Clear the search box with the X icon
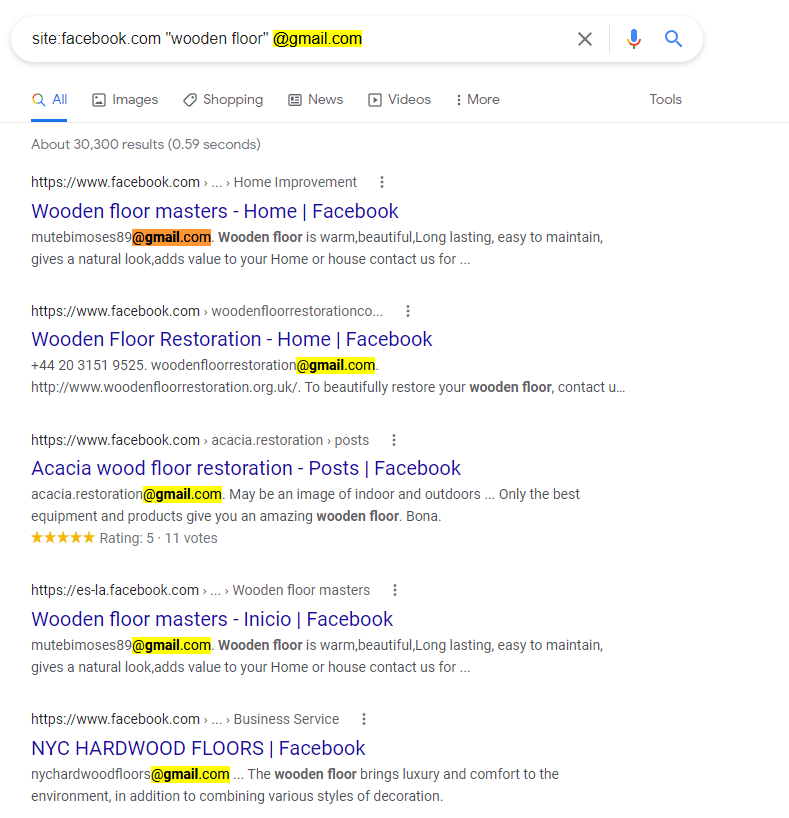Viewport: 789px width, 818px height. tap(585, 39)
